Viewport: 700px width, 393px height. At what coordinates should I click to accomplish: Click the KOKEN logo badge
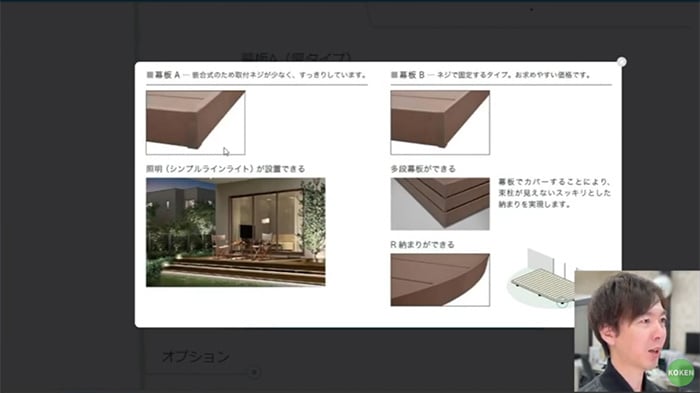tap(680, 372)
